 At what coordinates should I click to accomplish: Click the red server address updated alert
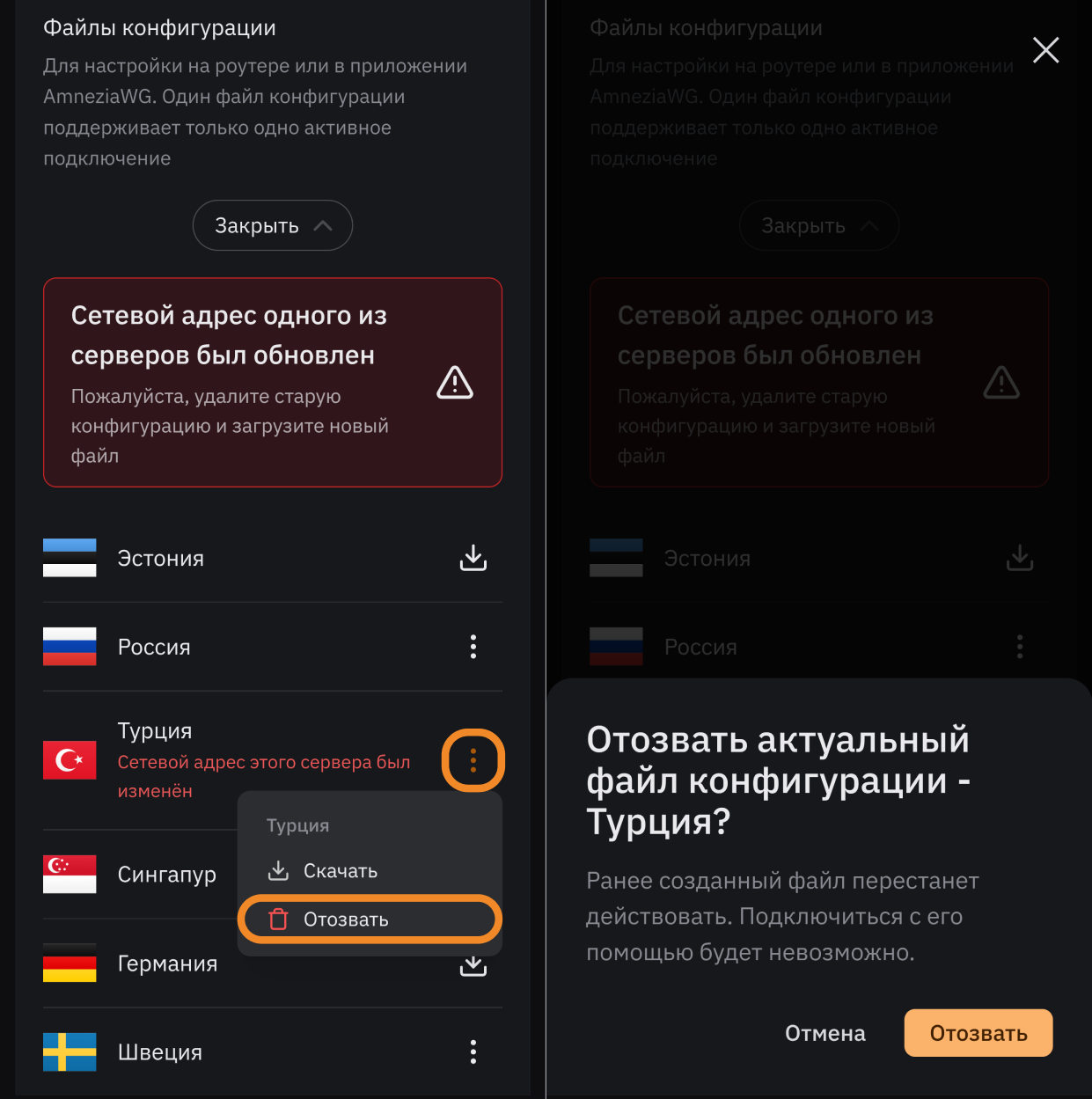click(x=273, y=383)
